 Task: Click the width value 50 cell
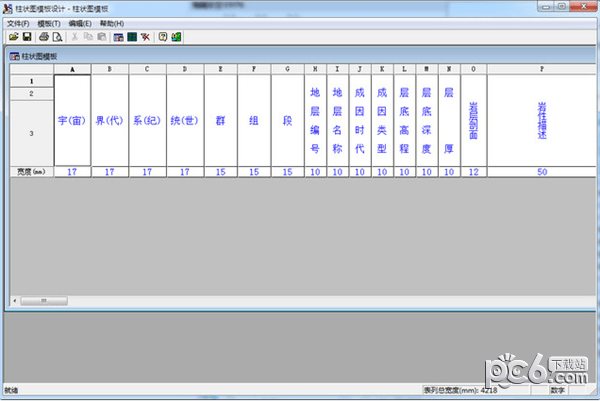click(x=542, y=171)
